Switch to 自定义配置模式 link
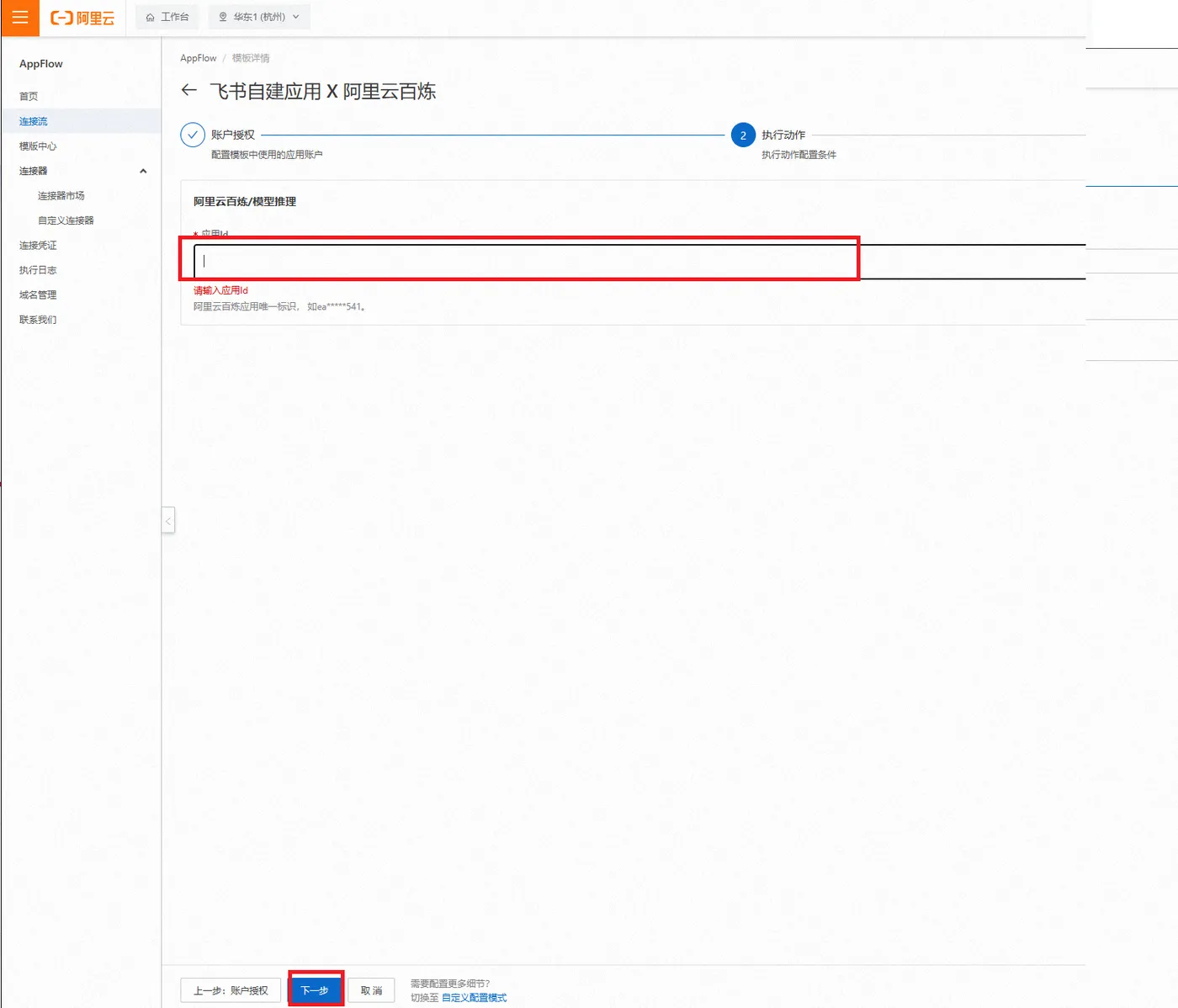 pyautogui.click(x=475, y=998)
